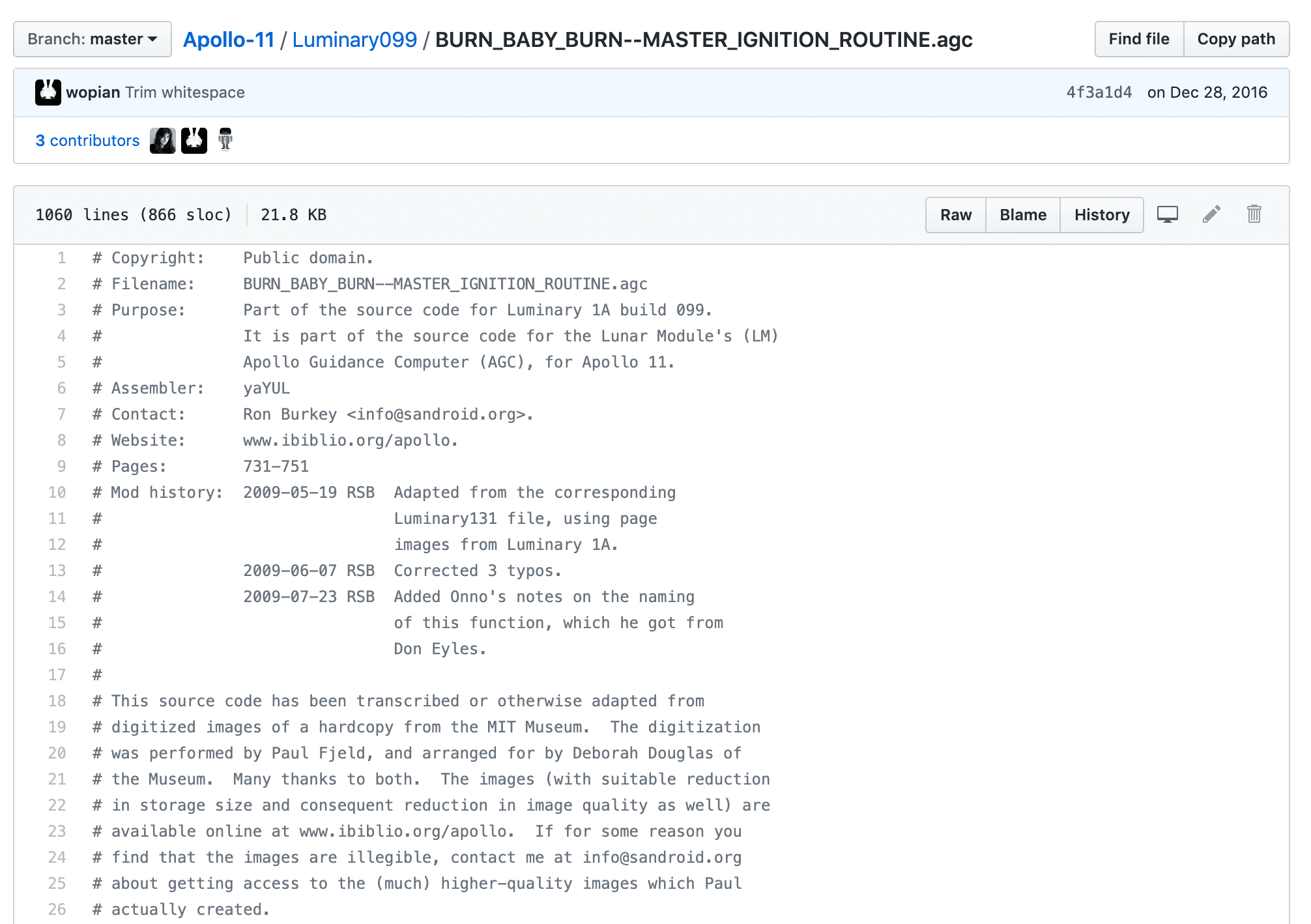Image resolution: width=1311 pixels, height=924 pixels.
Task: Click first contributor avatar photo
Action: [x=162, y=141]
